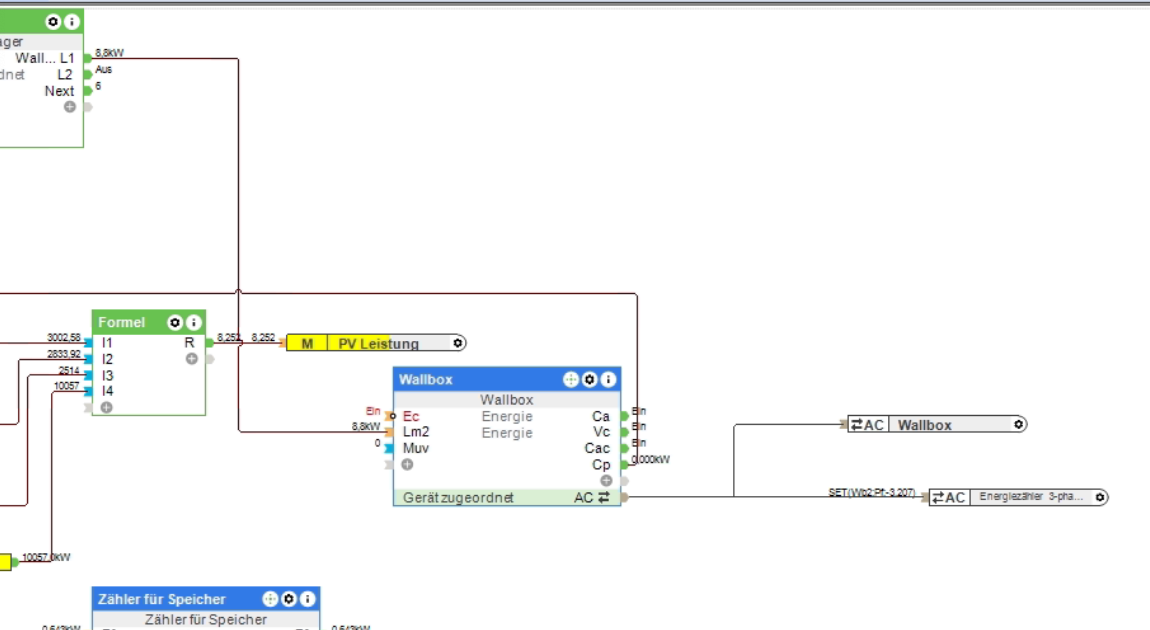Add input with plus below Wallbox Muv
Screen dimensions: 1150x630
(x=407, y=464)
